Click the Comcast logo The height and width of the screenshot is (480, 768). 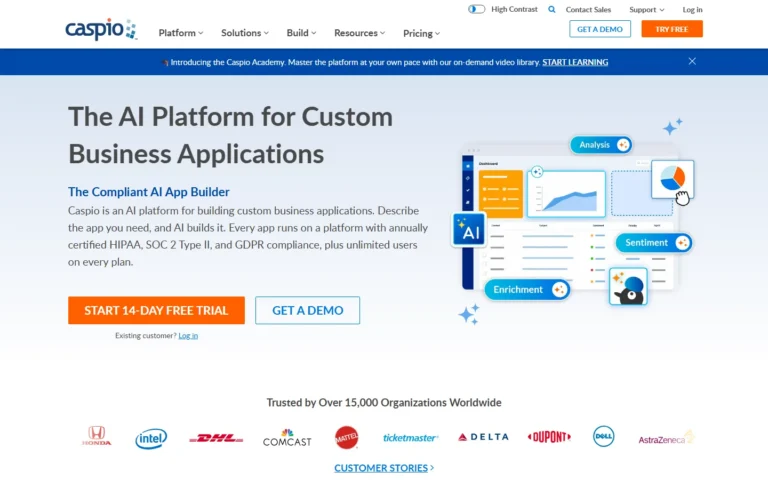287,438
